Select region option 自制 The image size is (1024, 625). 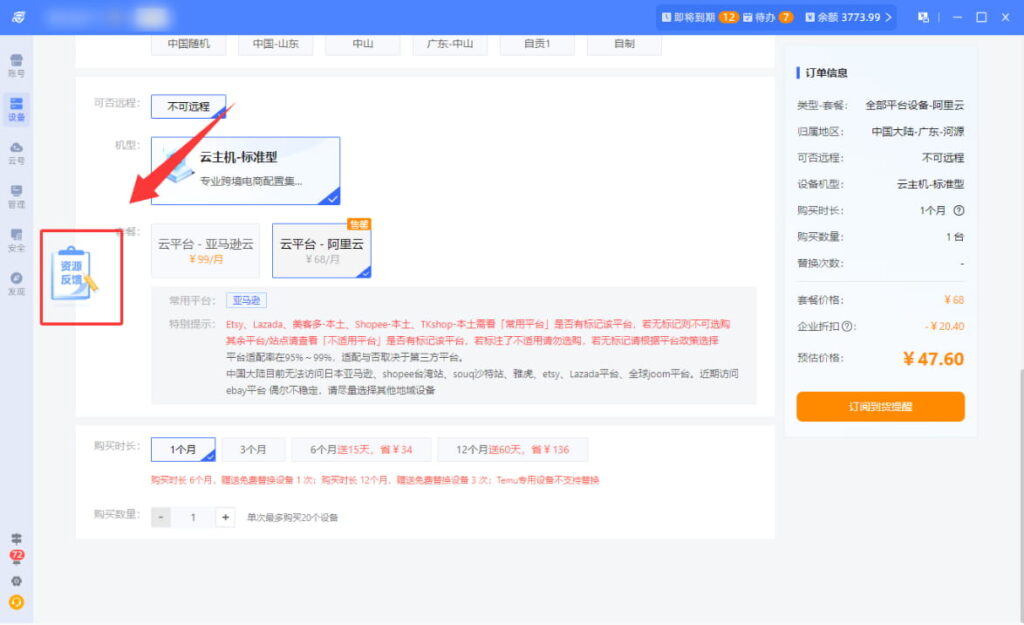point(624,44)
